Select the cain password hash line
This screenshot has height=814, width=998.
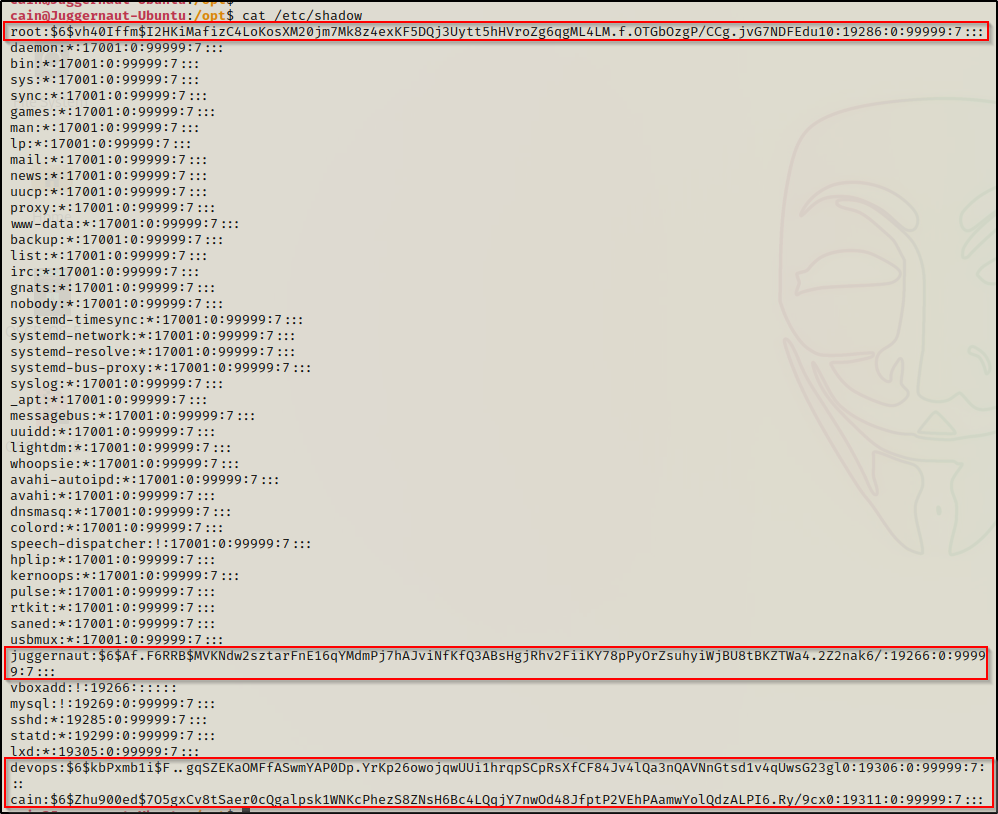coord(496,799)
